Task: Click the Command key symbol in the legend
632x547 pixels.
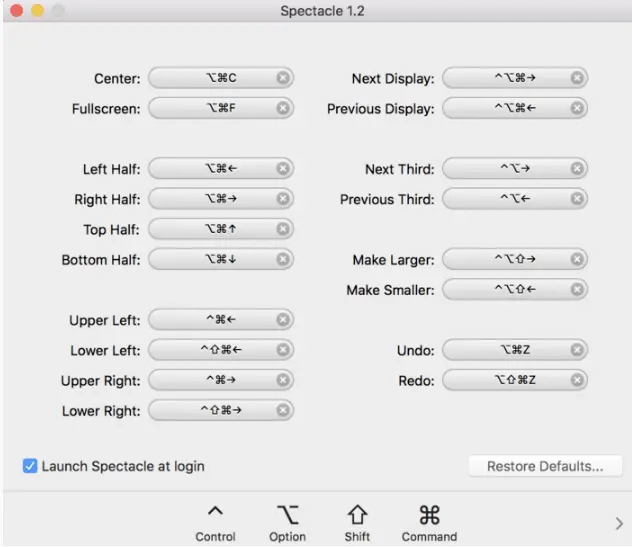Action: (429, 515)
